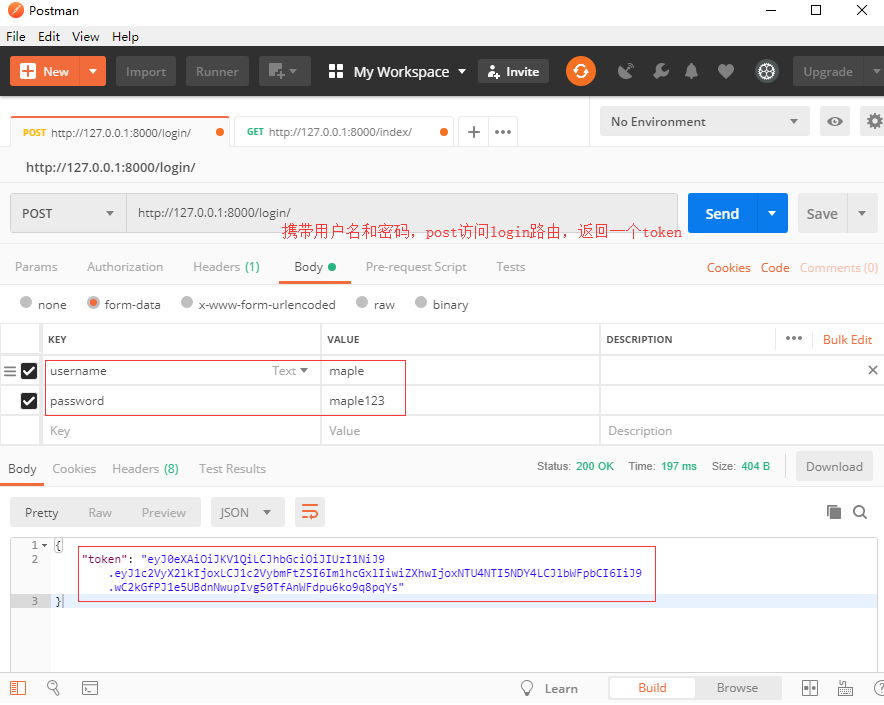Open tab options ellipsis menu
Viewport: 884px width, 705px height.
[x=503, y=132]
